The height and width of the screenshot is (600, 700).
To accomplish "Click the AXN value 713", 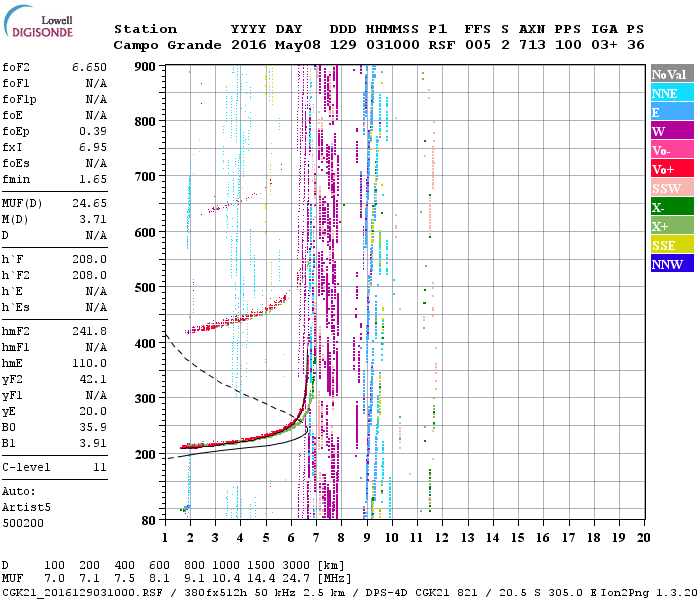I will [x=532, y=45].
